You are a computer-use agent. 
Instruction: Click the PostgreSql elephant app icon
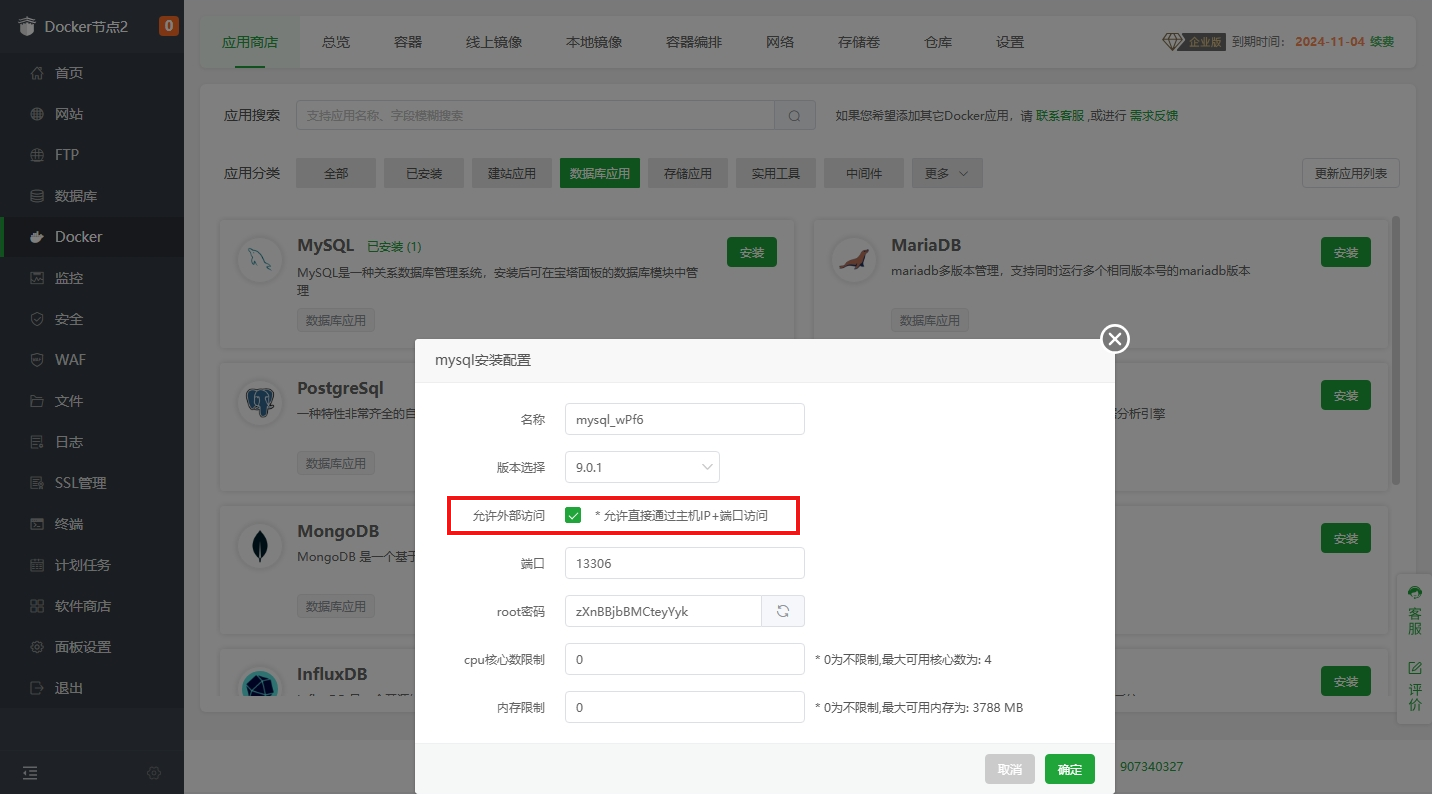pos(260,403)
